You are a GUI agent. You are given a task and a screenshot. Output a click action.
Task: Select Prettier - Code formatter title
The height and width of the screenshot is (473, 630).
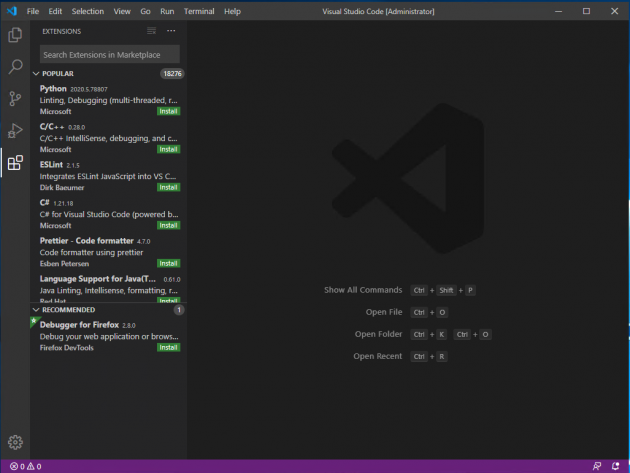point(87,241)
